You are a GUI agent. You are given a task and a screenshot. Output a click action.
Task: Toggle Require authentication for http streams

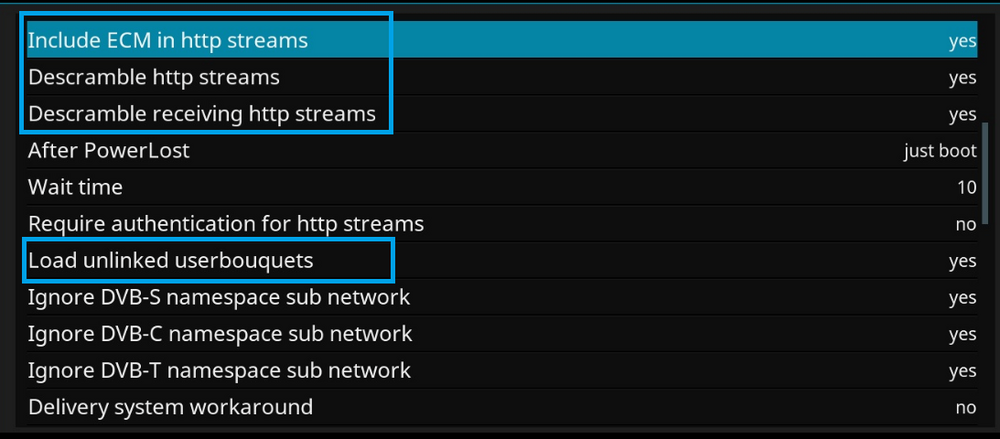coord(502,224)
